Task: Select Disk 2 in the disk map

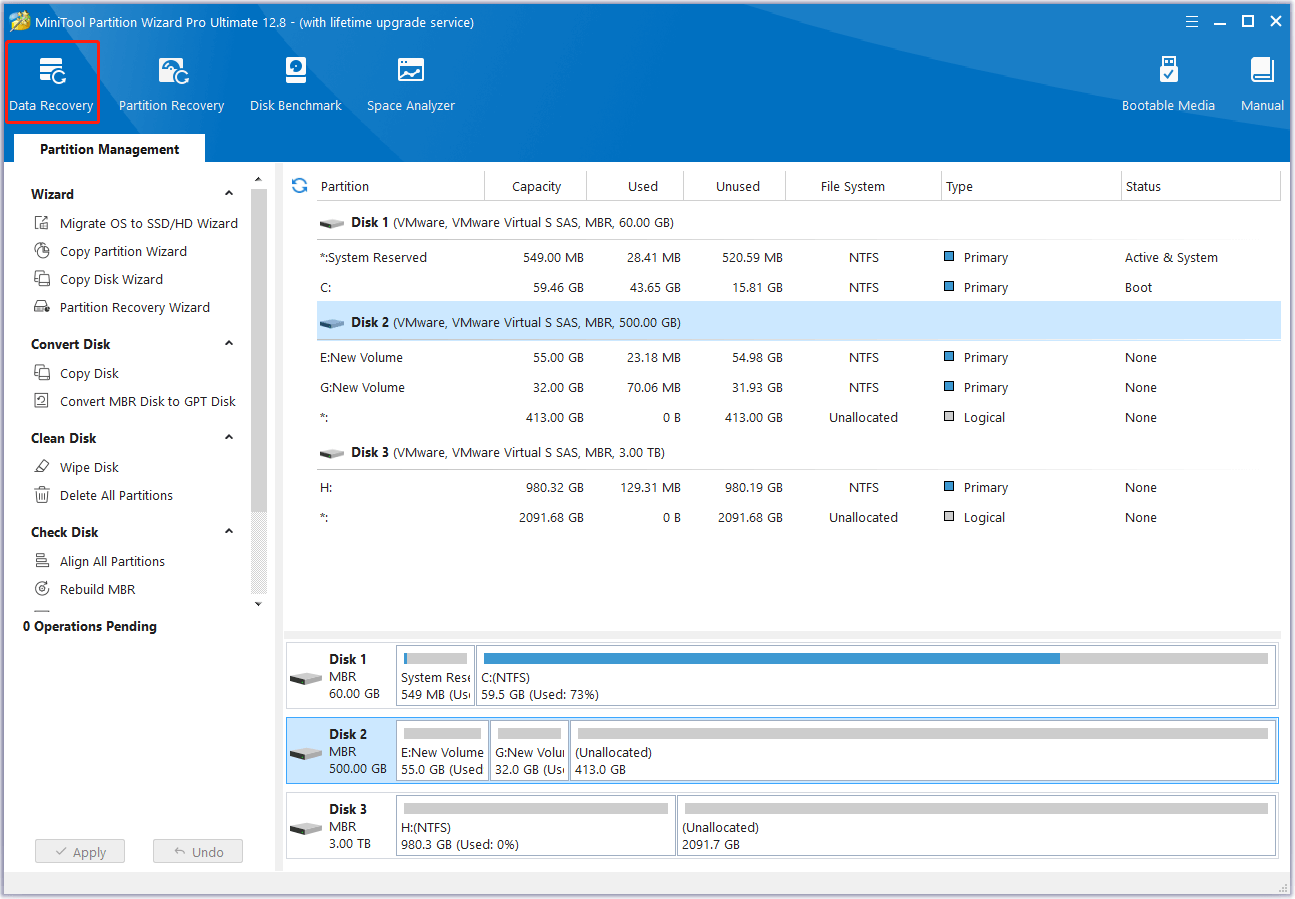Action: 340,750
